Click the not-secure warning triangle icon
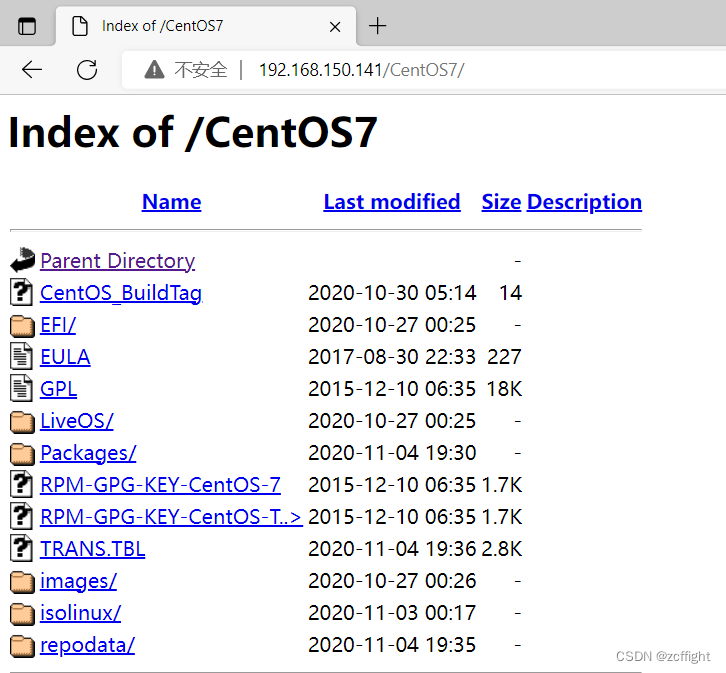 pos(154,70)
